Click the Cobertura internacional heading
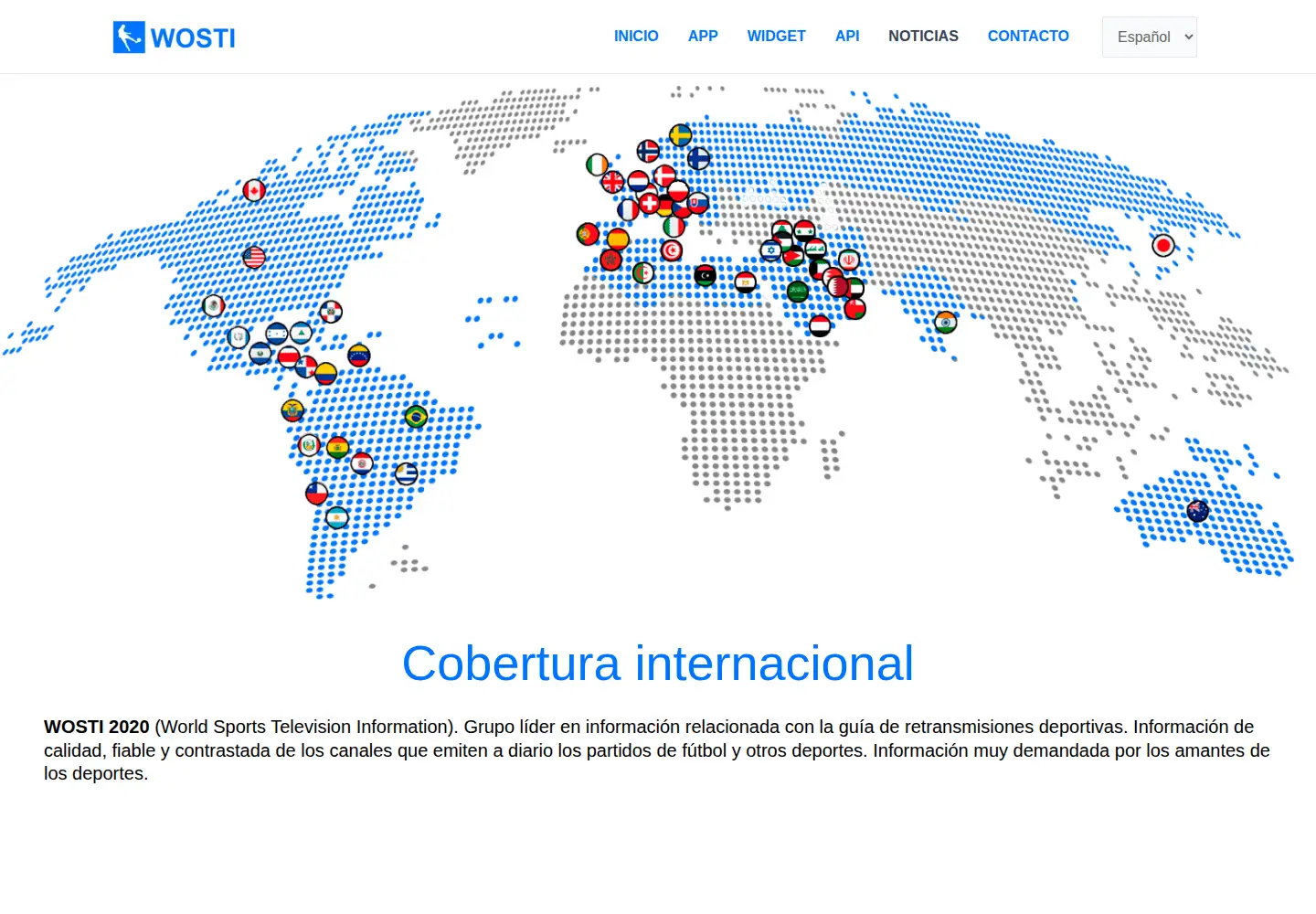This screenshot has width=1316, height=914. tap(658, 664)
